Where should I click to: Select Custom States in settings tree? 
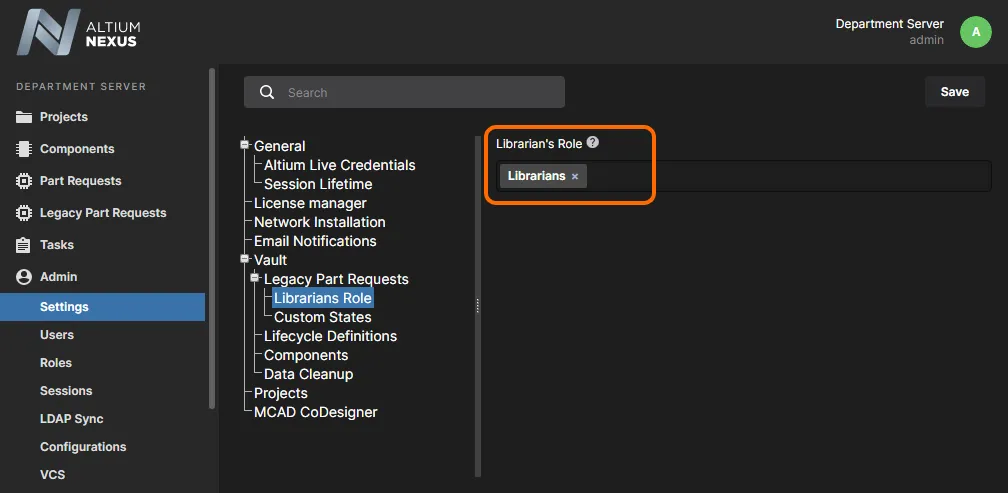[322, 317]
